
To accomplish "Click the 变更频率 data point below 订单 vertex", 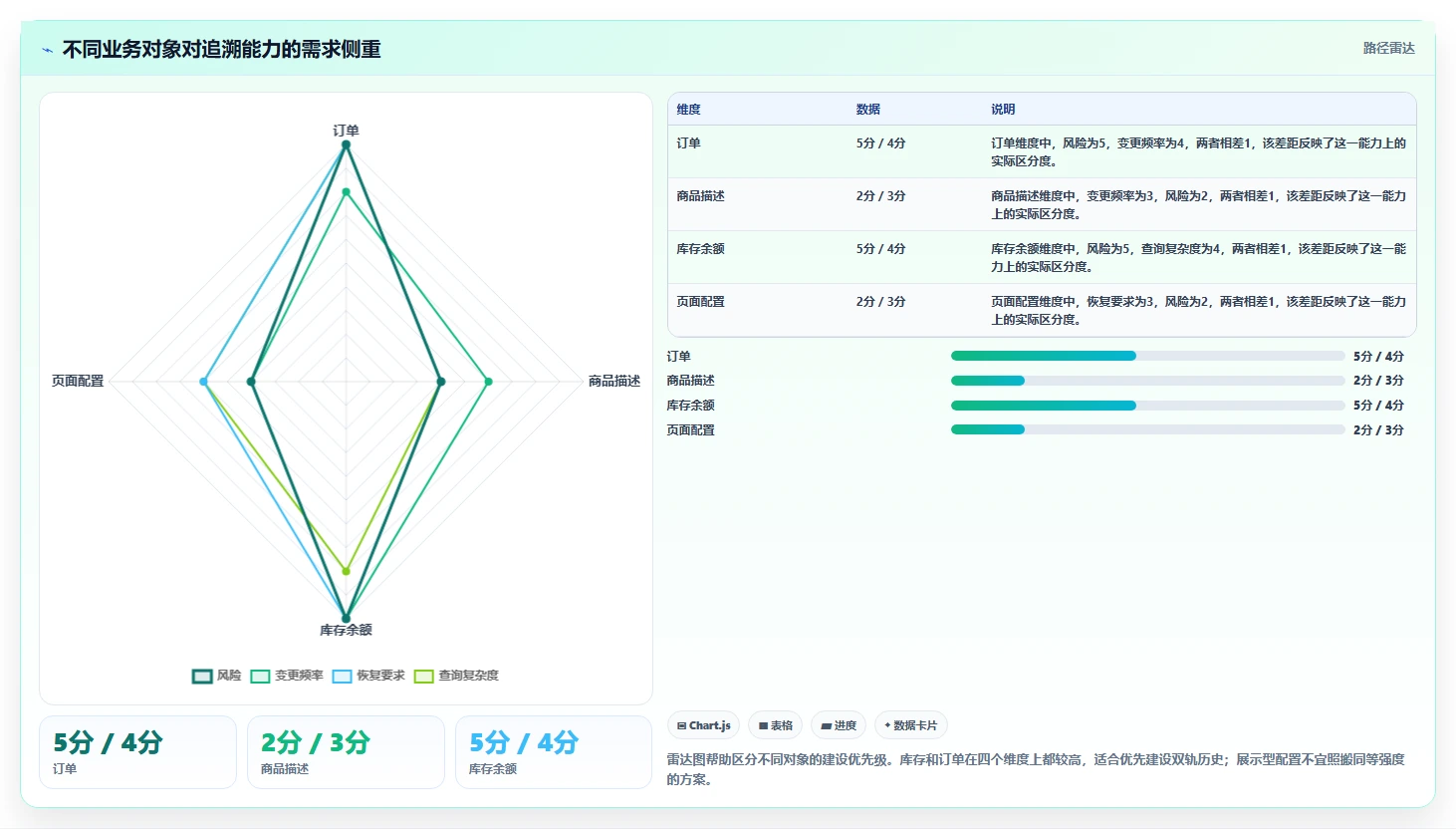I will click(x=346, y=192).
